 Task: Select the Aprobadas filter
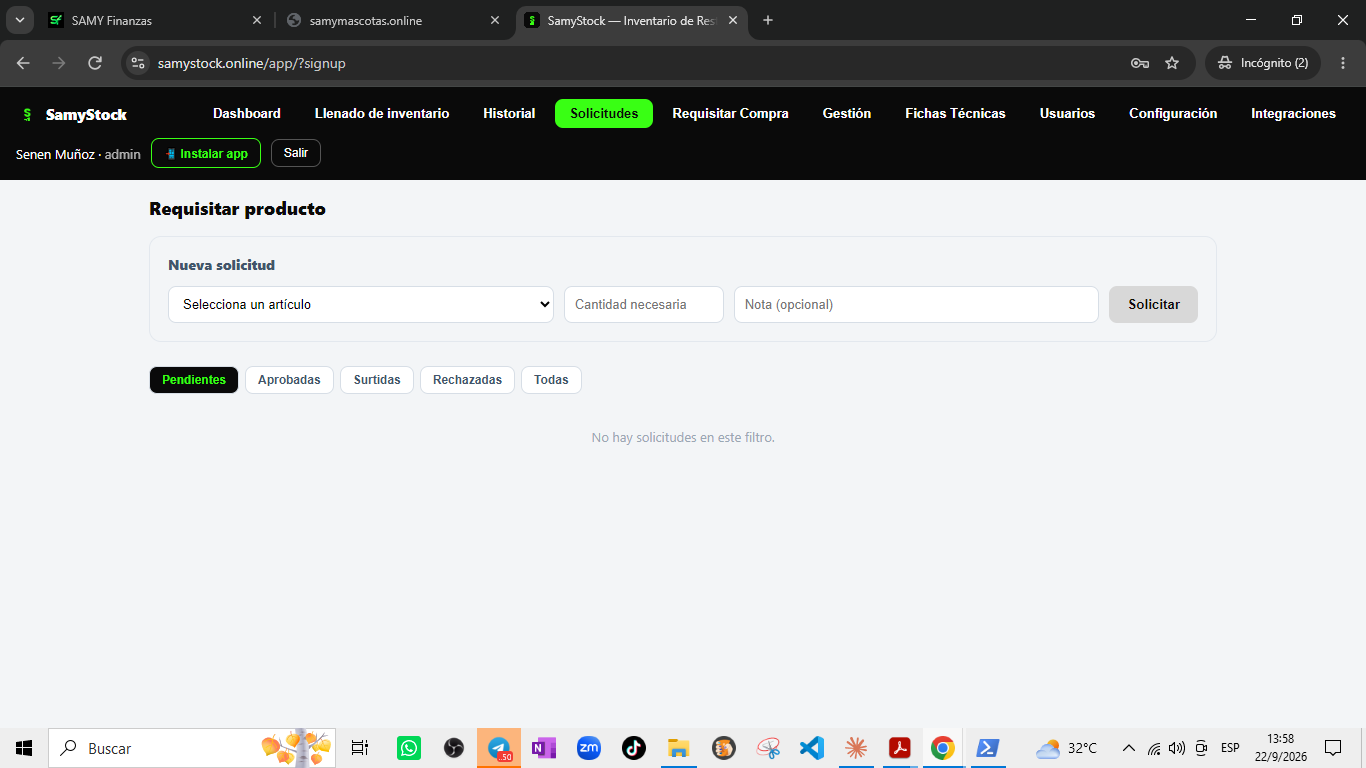(289, 380)
